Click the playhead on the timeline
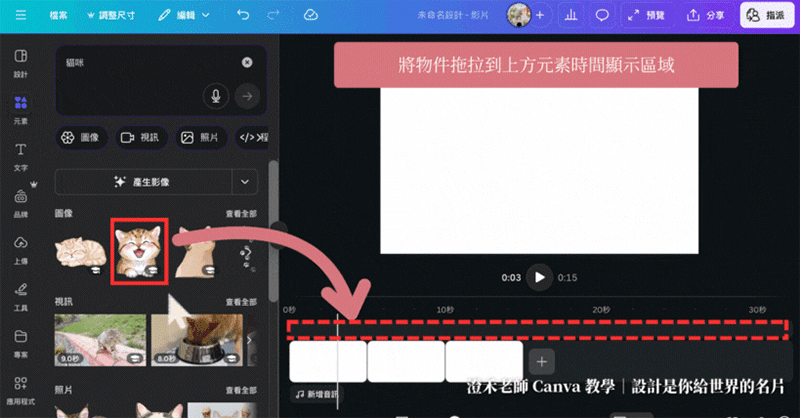 coord(337,361)
